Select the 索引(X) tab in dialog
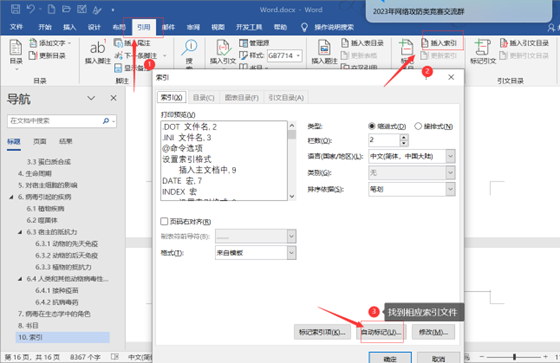The image size is (560, 363). pyautogui.click(x=171, y=97)
